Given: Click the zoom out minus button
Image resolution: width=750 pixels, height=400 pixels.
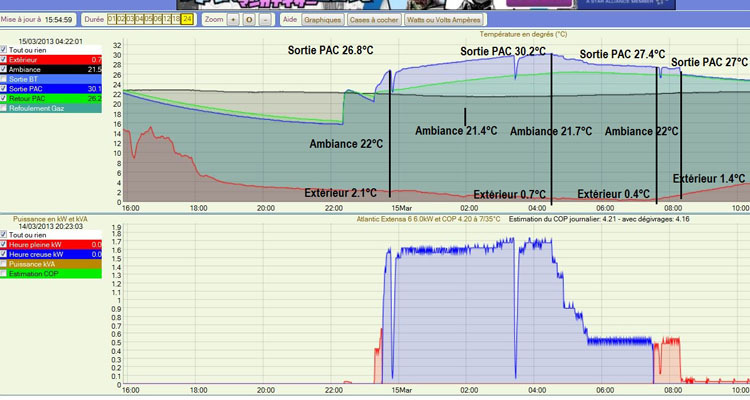Looking at the screenshot, I should coord(265,19).
